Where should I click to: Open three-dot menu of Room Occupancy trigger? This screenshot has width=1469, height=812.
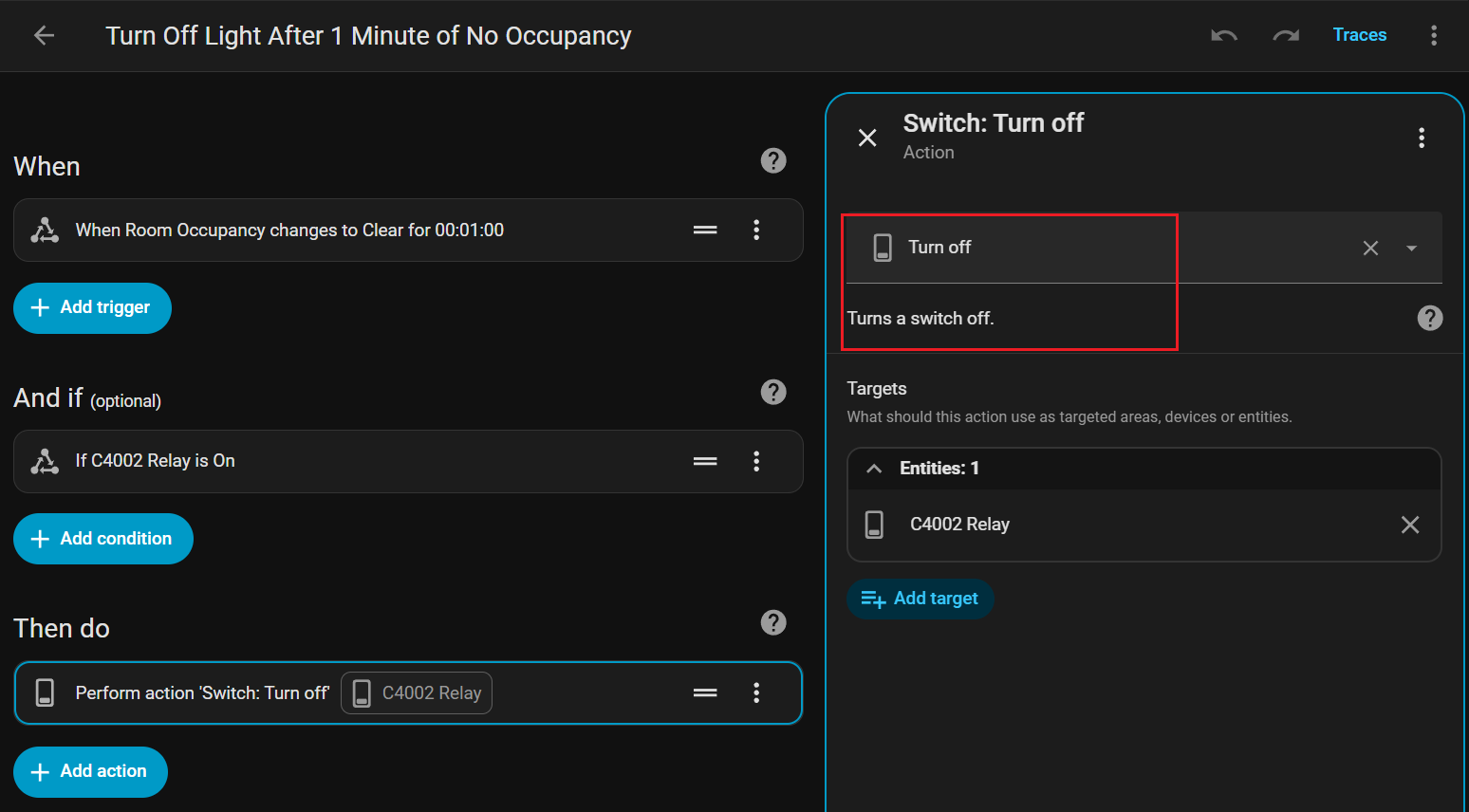coord(756,230)
